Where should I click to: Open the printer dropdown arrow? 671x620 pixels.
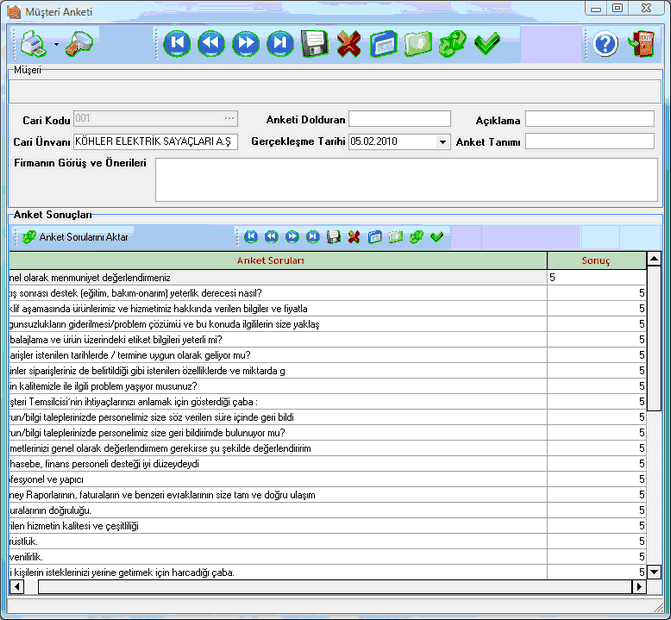(56, 44)
